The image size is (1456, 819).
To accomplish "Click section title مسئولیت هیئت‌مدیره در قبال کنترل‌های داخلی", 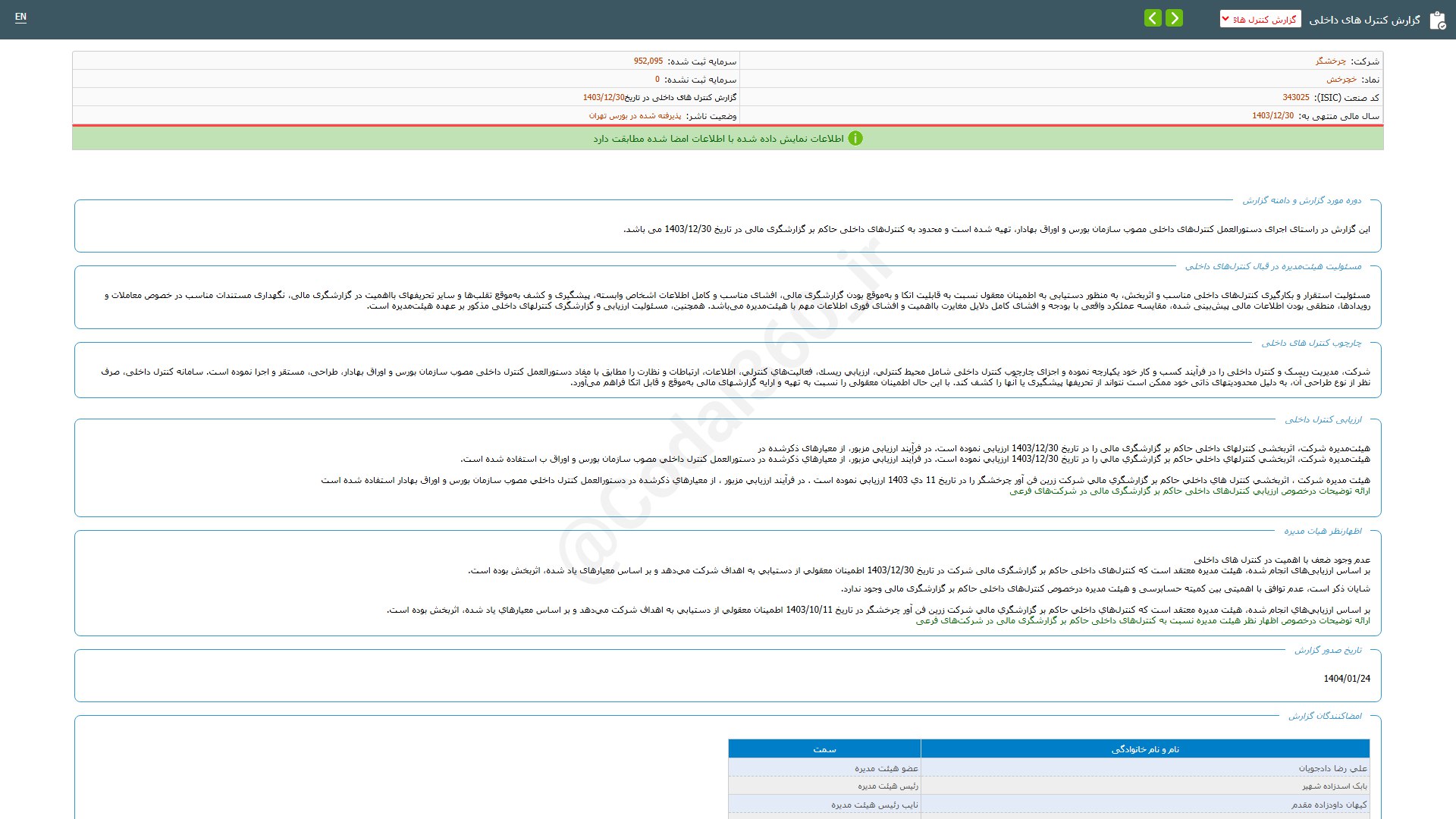I will [x=1273, y=266].
